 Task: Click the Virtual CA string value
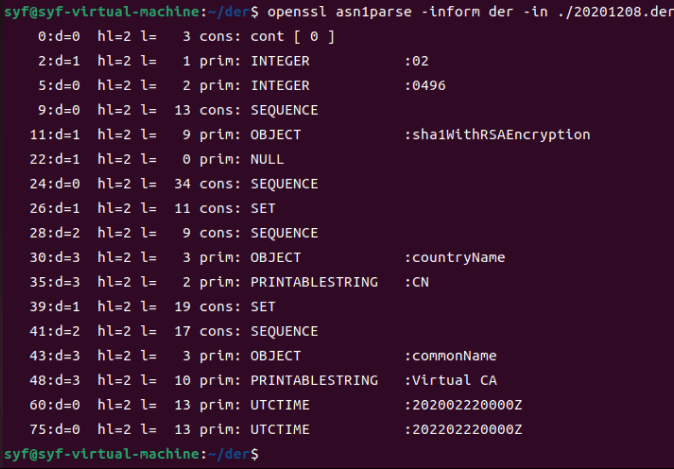click(454, 380)
